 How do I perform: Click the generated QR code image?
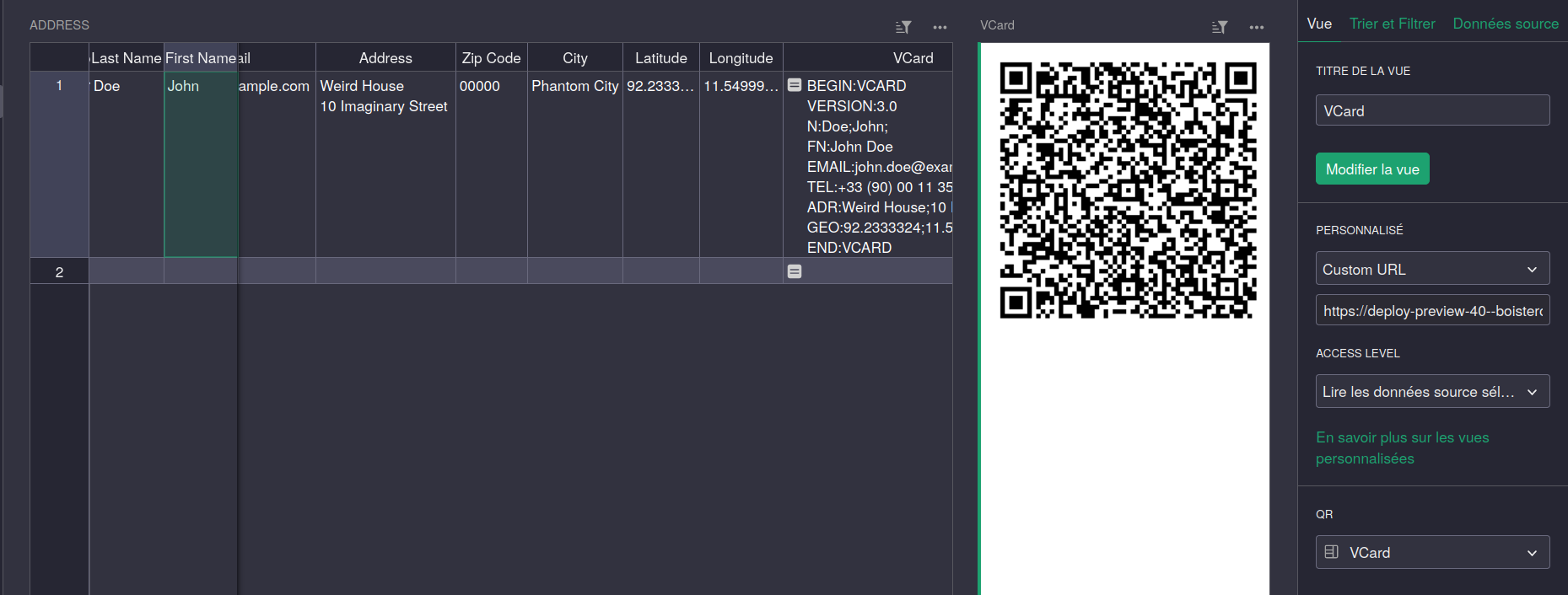tap(1128, 190)
